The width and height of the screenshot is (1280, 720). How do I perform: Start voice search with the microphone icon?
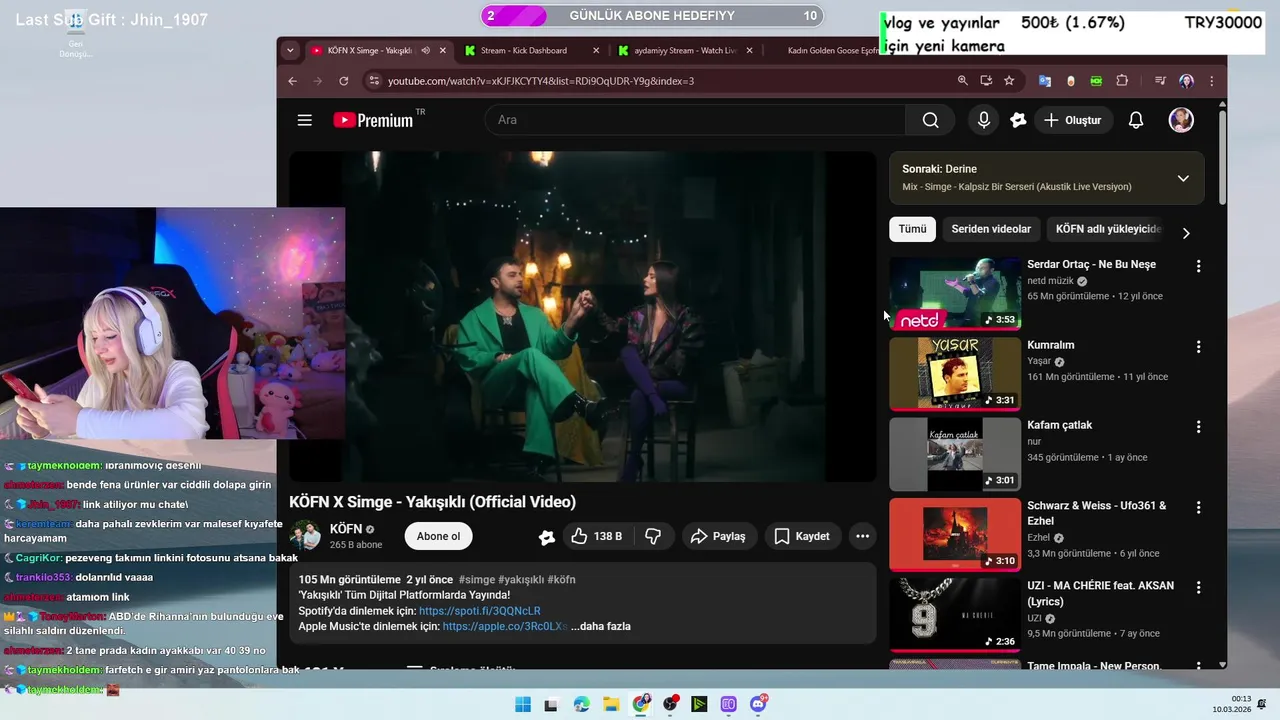coord(984,120)
